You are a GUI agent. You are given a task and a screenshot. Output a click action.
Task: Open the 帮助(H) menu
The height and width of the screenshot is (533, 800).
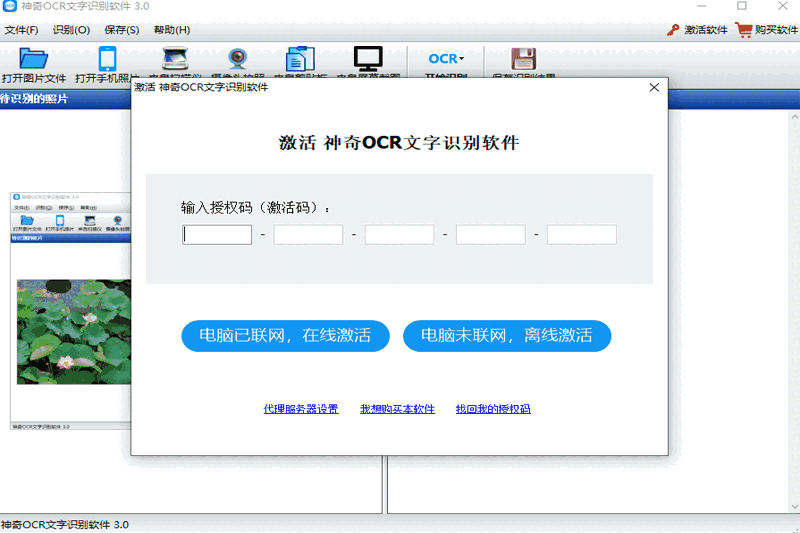(172, 30)
